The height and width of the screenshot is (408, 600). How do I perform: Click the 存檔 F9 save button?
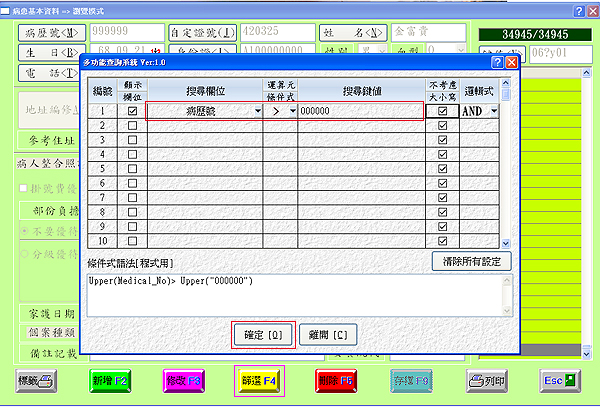click(x=408, y=381)
